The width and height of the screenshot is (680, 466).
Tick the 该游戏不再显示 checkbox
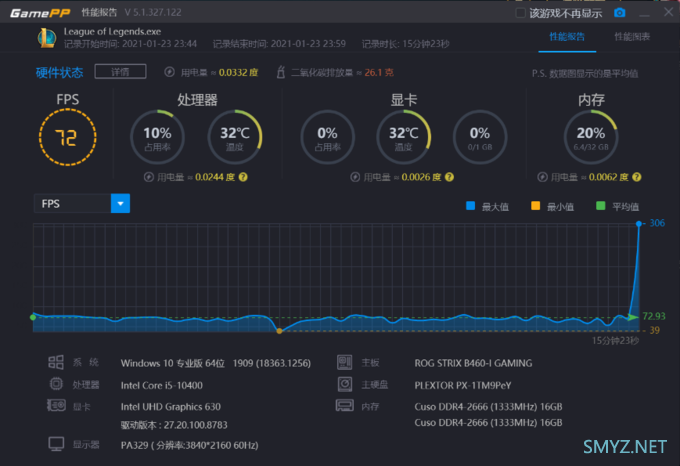click(x=520, y=13)
